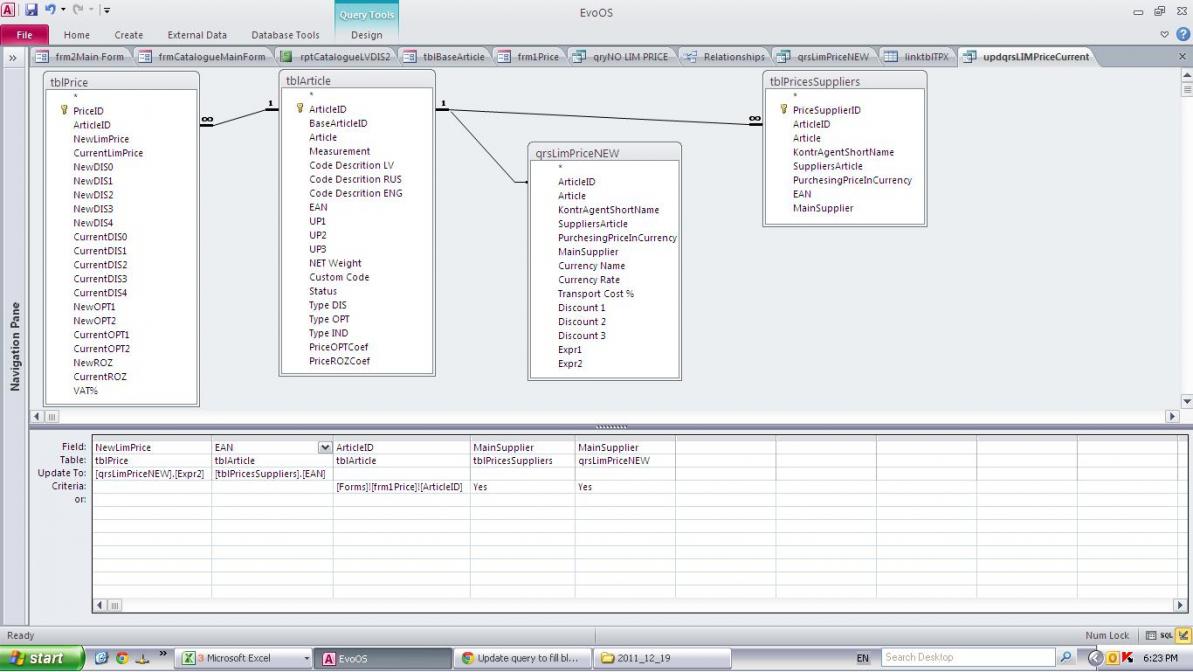The width and height of the screenshot is (1193, 672).
Task: Close the current document tab with X
Action: click(1182, 56)
